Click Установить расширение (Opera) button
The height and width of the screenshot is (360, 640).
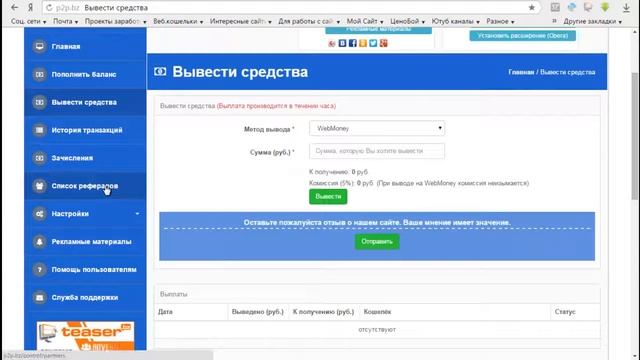[x=522, y=36]
